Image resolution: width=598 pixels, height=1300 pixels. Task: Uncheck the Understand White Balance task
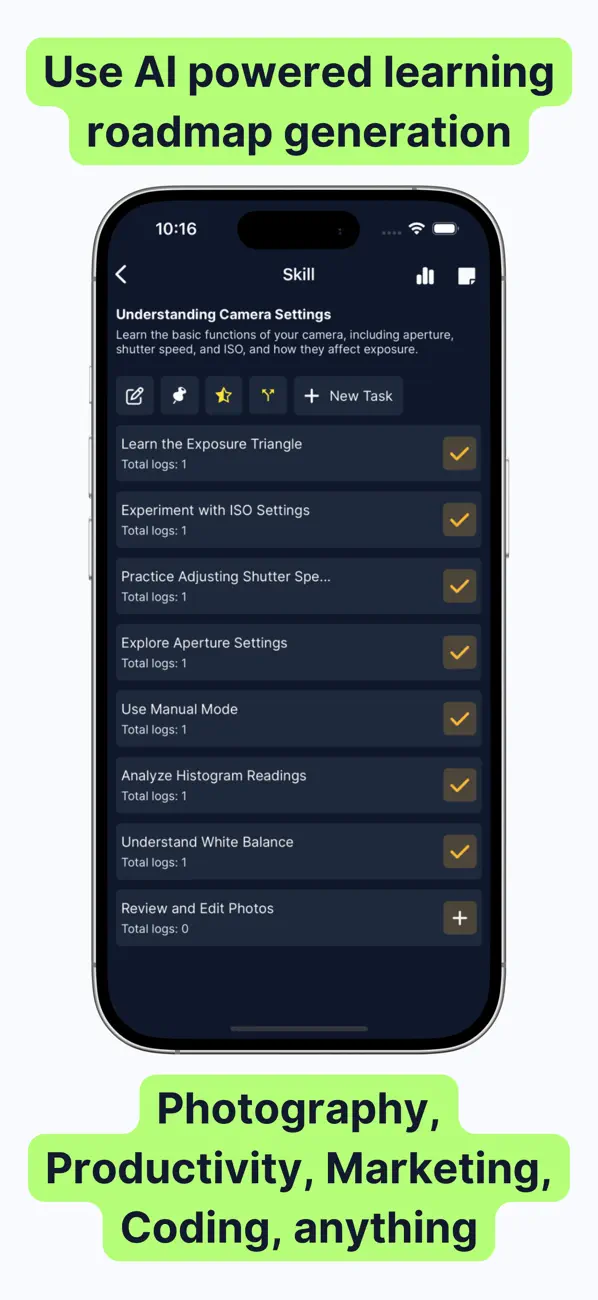tap(459, 851)
